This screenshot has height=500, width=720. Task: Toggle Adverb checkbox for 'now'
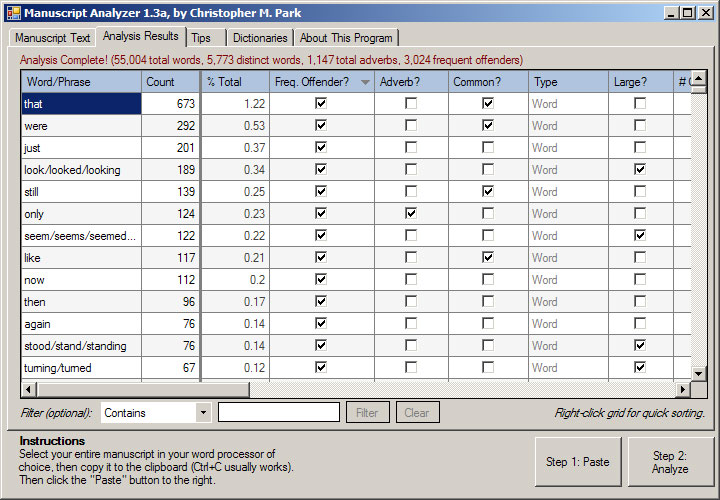[411, 280]
